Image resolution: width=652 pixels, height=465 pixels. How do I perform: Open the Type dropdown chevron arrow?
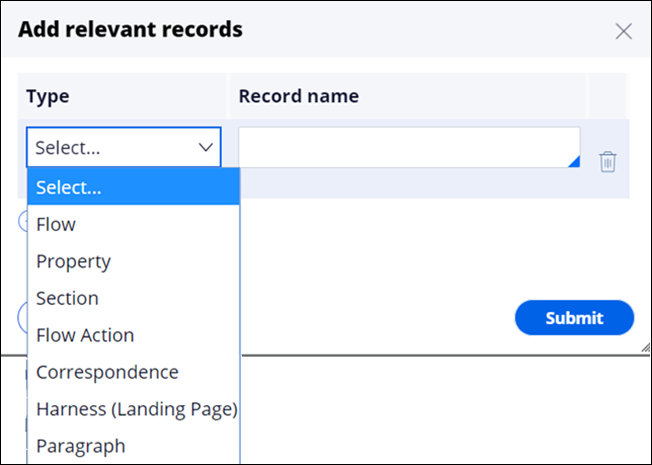[x=207, y=147]
